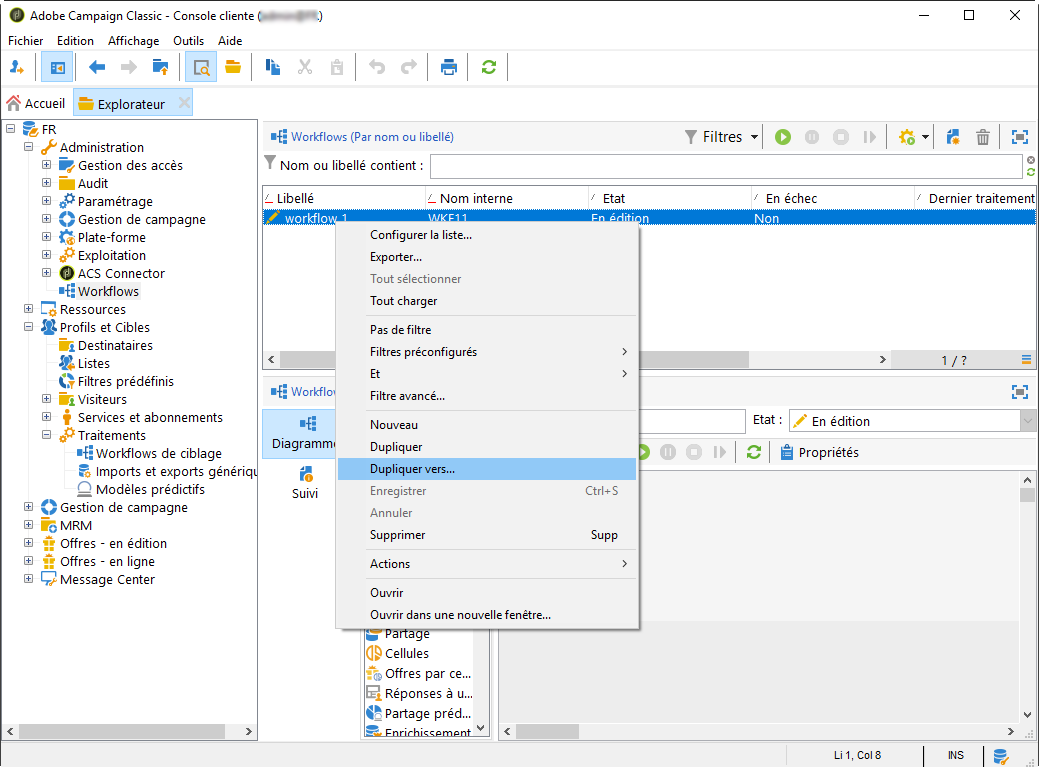Screen dimensions: 1039x767
Task: Toggle the navigation tree panel button in toolbar
Action: (57, 67)
